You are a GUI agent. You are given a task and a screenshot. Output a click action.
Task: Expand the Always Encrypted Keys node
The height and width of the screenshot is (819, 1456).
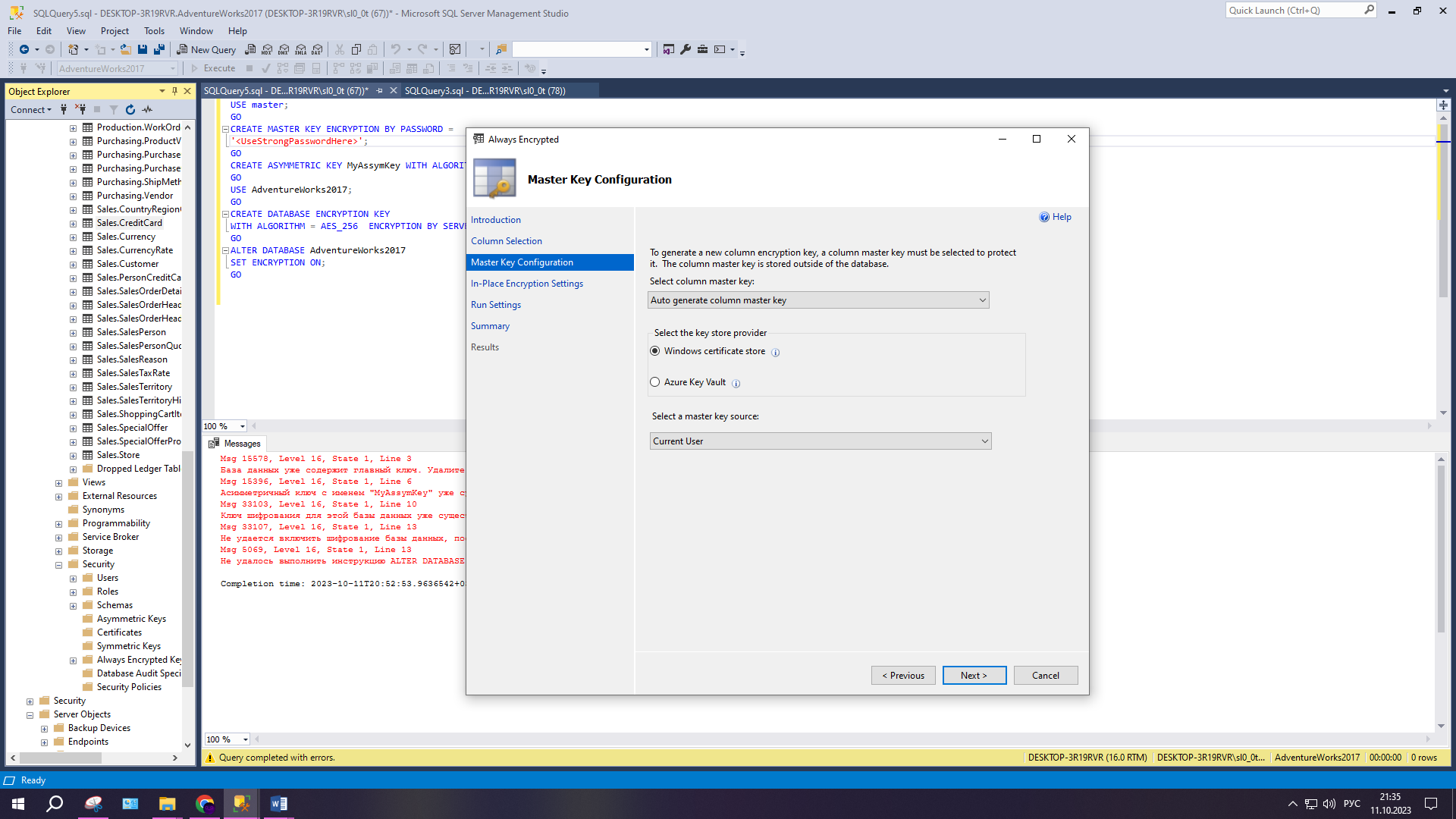pyautogui.click(x=74, y=661)
